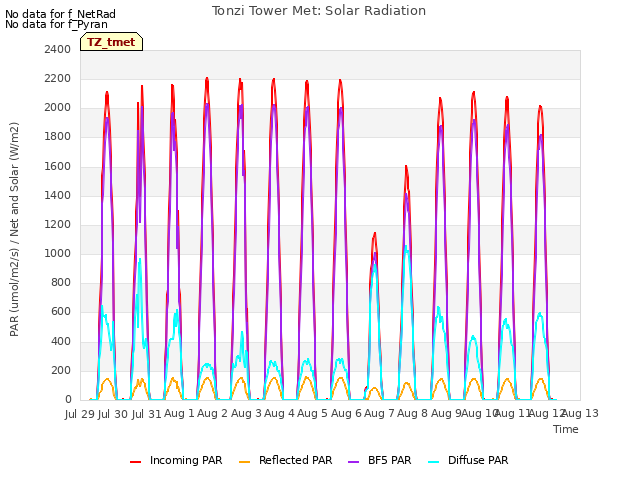The image size is (640, 480).
Task: Click the 1600 y-axis tick label
Action: pos(58,166)
